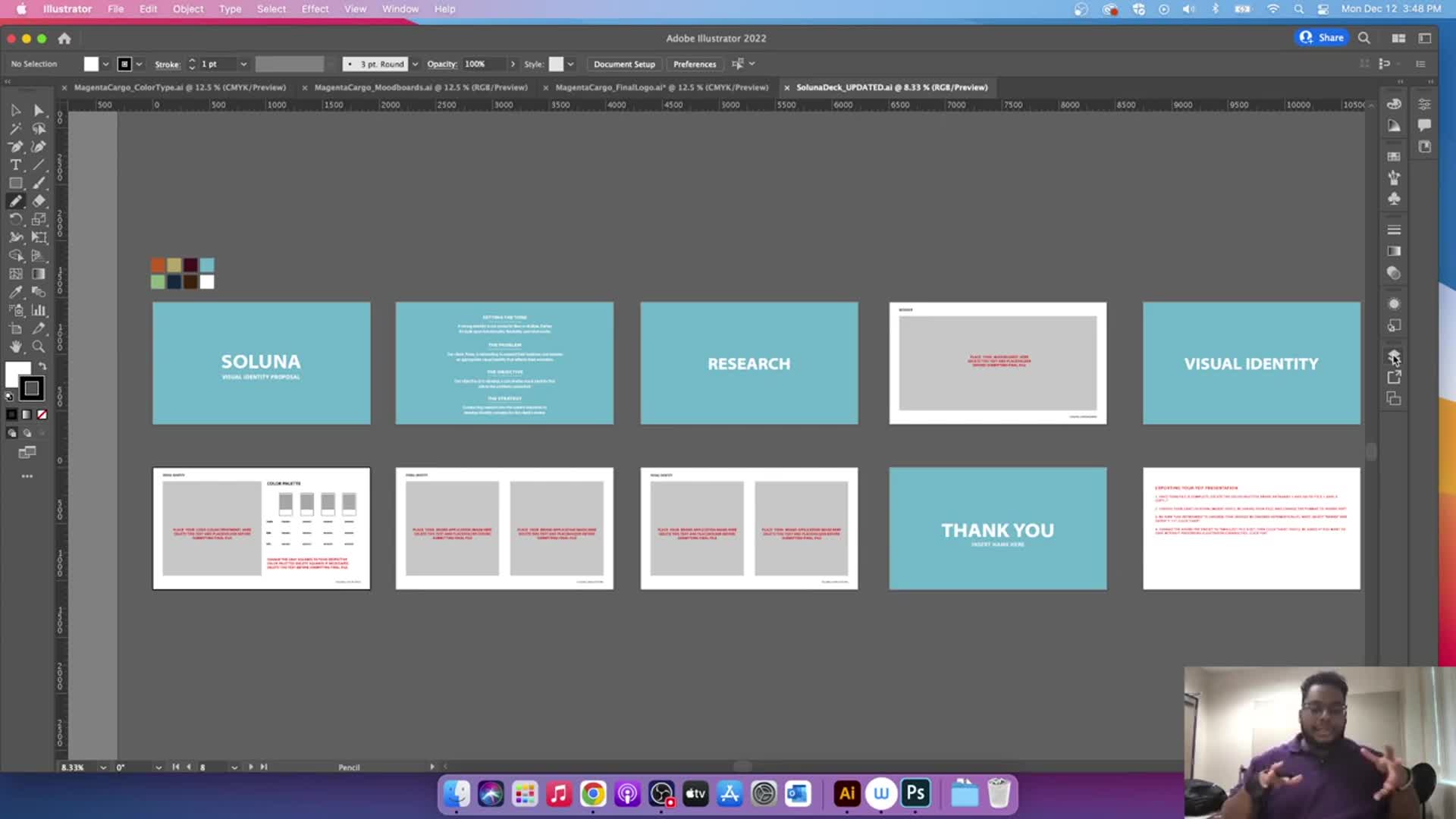
Task: Expand the zoom level dropdown
Action: (103, 767)
